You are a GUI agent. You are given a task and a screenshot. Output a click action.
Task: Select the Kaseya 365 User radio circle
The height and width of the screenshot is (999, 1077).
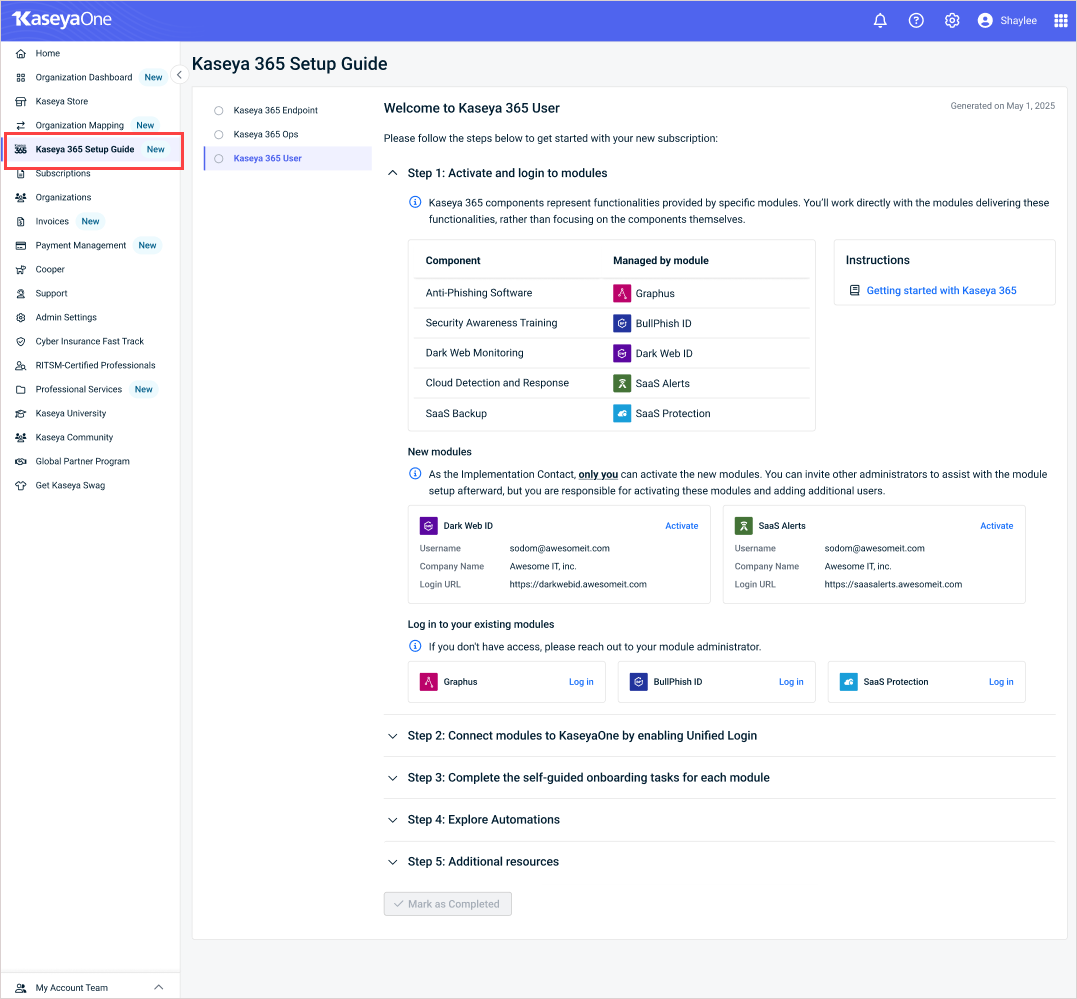pos(218,159)
